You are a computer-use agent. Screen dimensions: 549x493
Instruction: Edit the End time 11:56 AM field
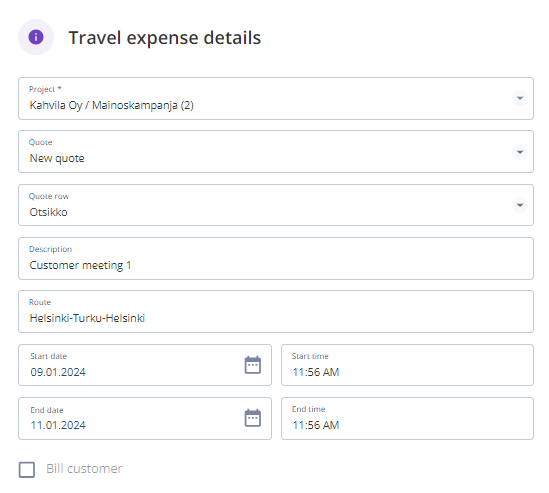tap(407, 418)
